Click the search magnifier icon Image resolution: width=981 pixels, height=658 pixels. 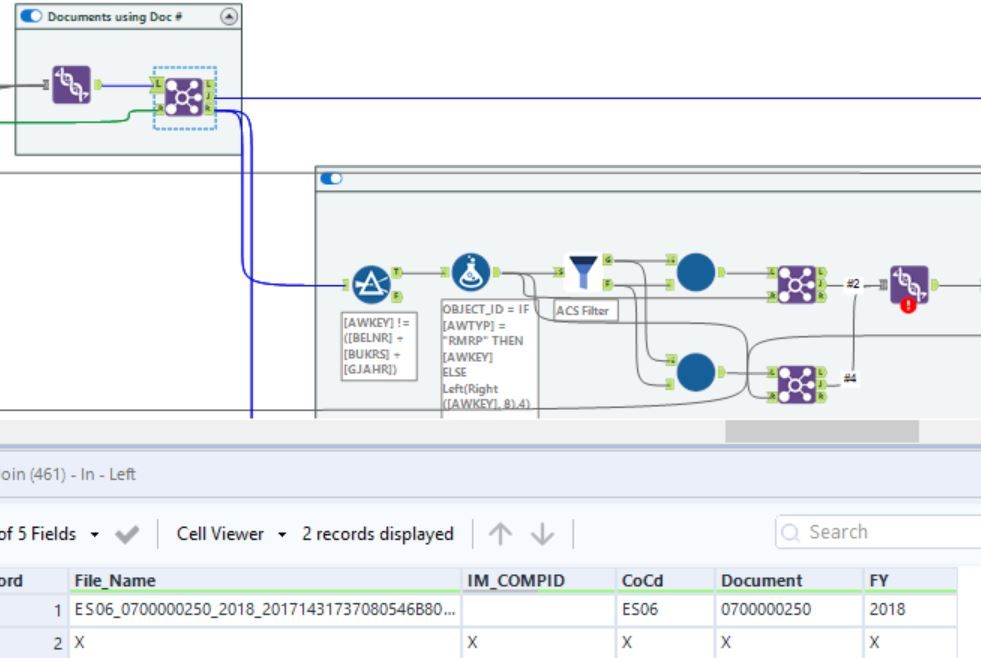point(790,533)
